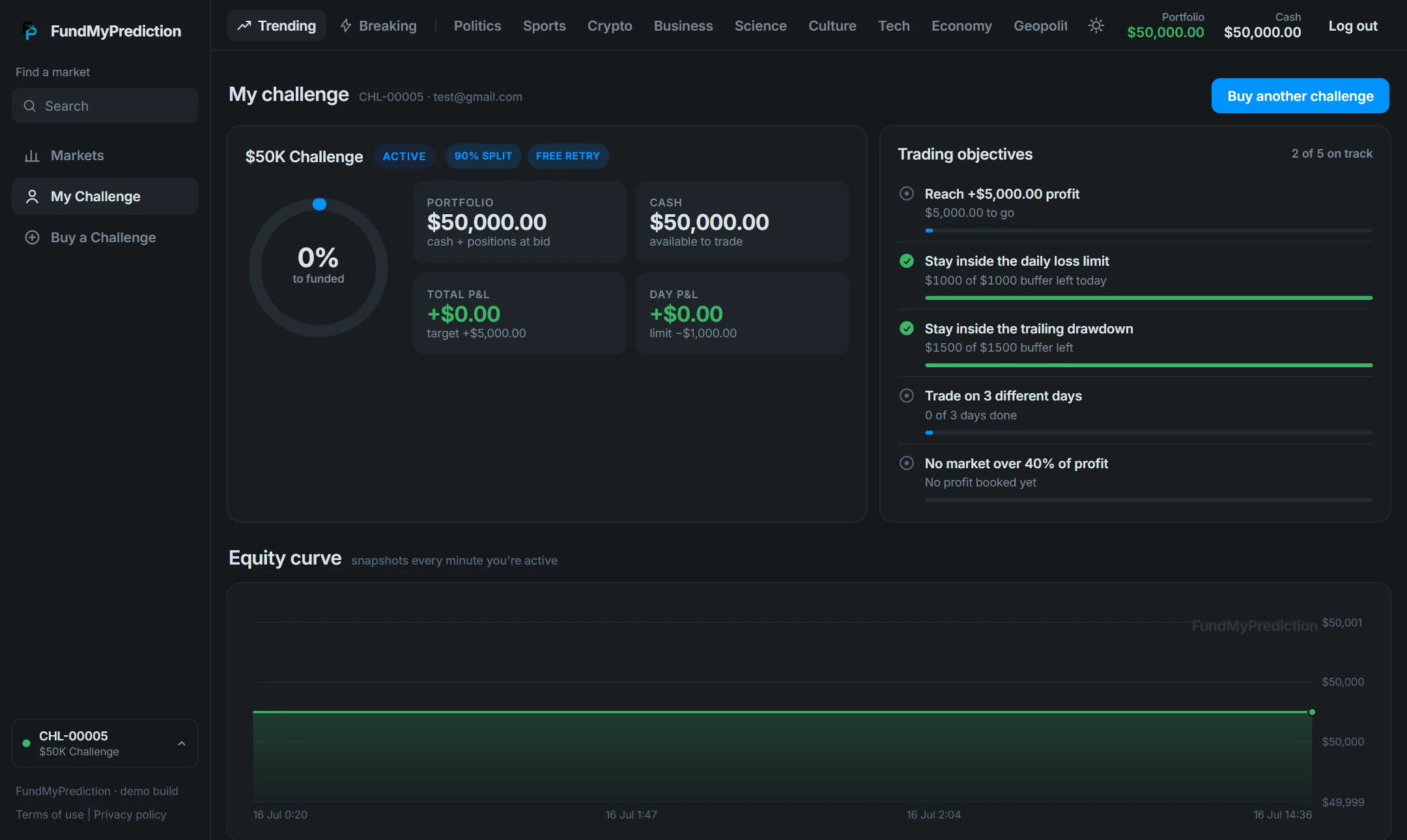
Task: Click the TOTAL P&L +$0.00 card
Action: pos(520,313)
